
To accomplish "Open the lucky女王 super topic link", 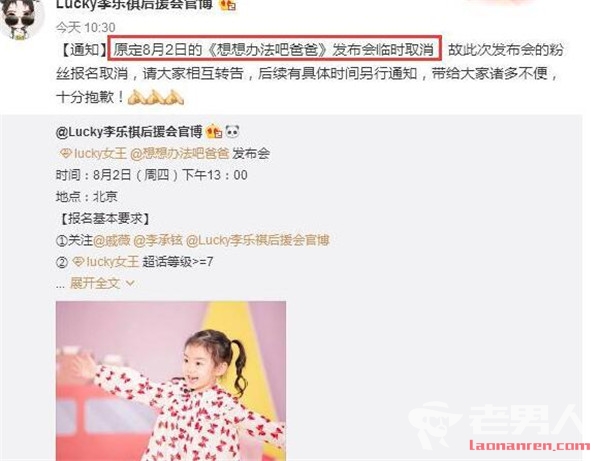I will pyautogui.click(x=100, y=154).
